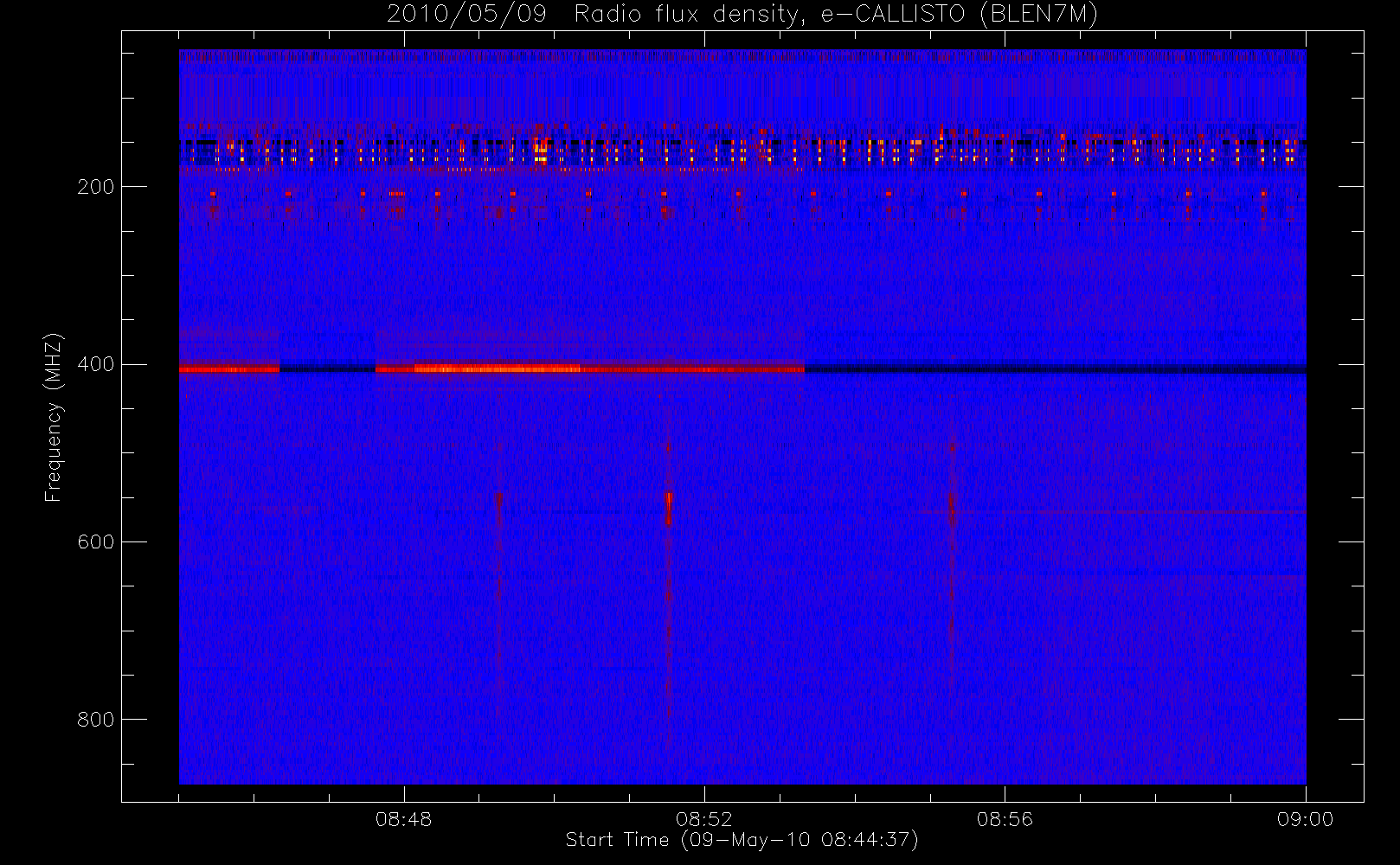1400x865 pixels.
Task: Click the "Start Time (09-May-10 08:44:37)" label
Action: (742, 840)
